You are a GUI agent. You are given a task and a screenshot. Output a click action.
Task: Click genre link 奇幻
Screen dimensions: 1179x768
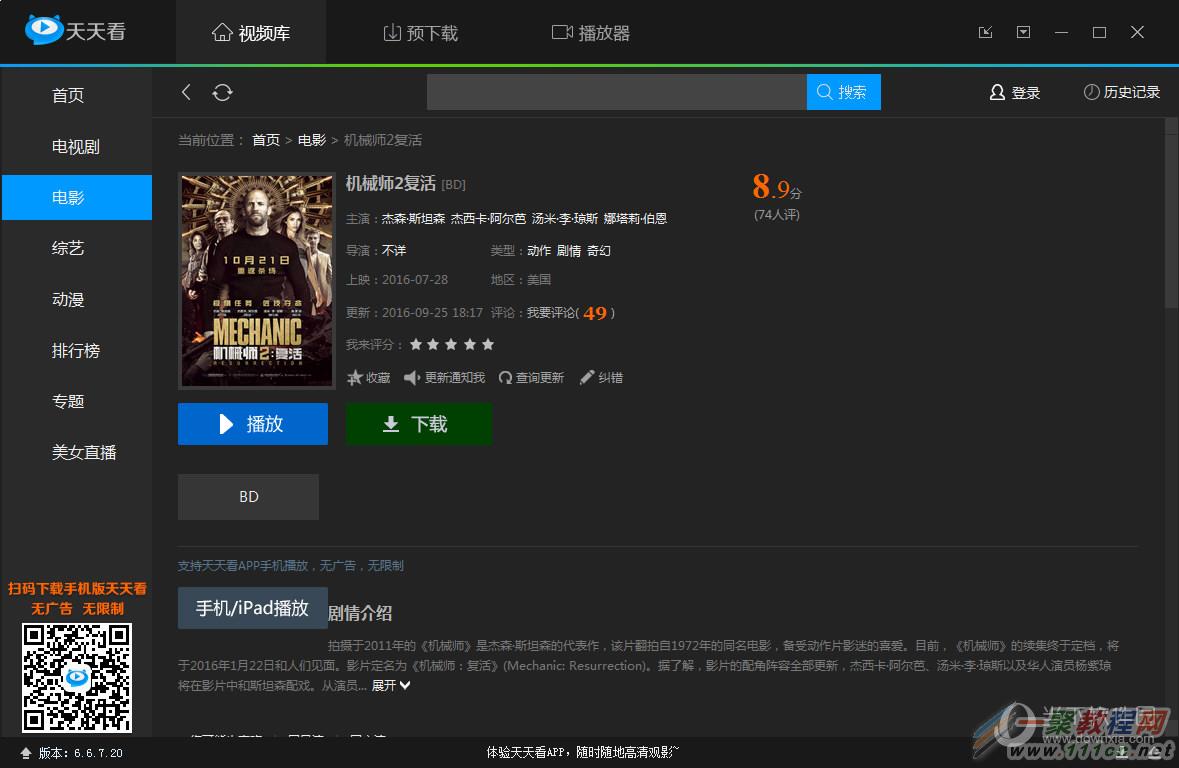point(599,250)
